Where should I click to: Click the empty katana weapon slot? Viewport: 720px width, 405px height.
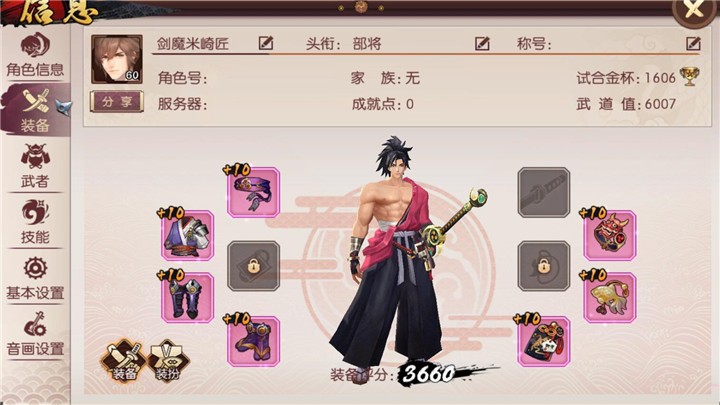544,192
